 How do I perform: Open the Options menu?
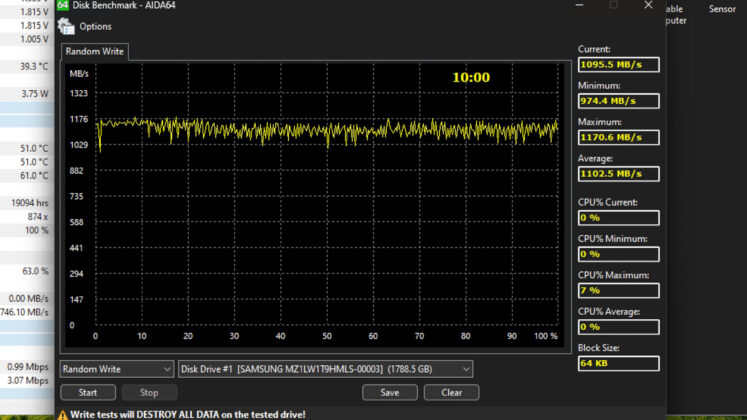tap(95, 27)
